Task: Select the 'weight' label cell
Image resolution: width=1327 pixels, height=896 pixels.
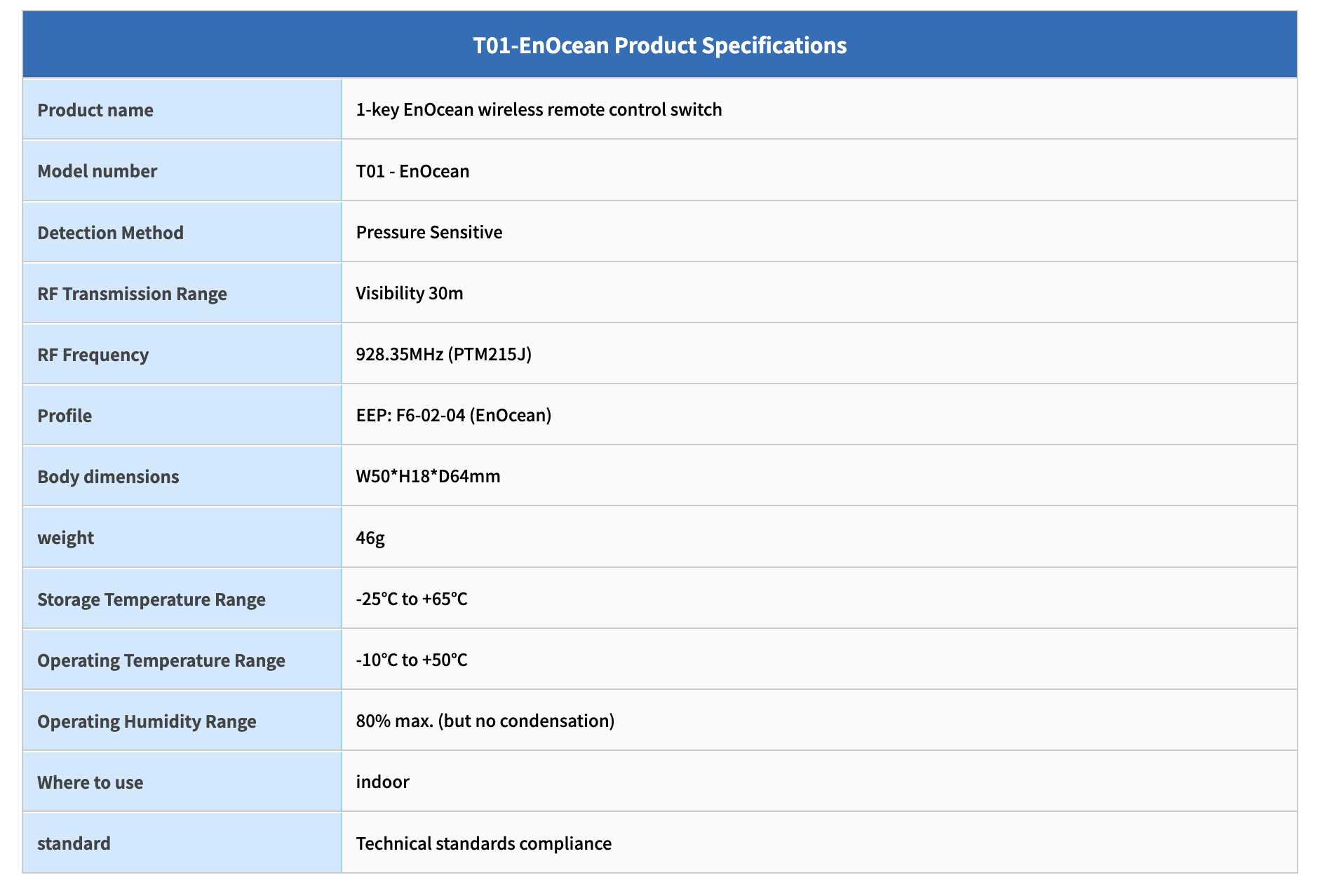Action: (x=182, y=537)
